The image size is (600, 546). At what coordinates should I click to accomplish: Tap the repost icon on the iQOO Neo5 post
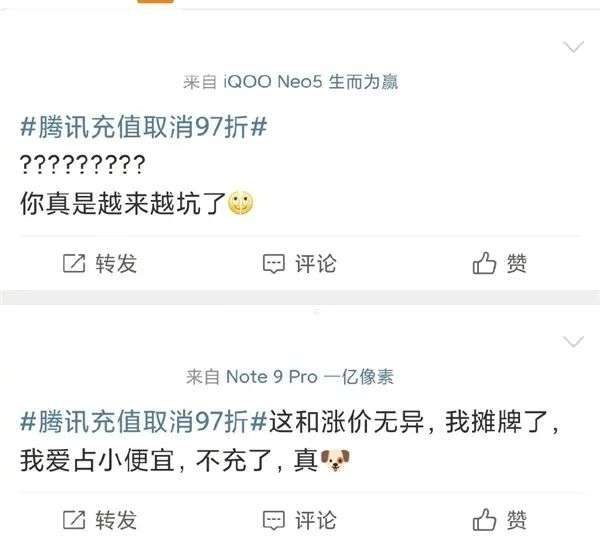pyautogui.click(x=74, y=263)
